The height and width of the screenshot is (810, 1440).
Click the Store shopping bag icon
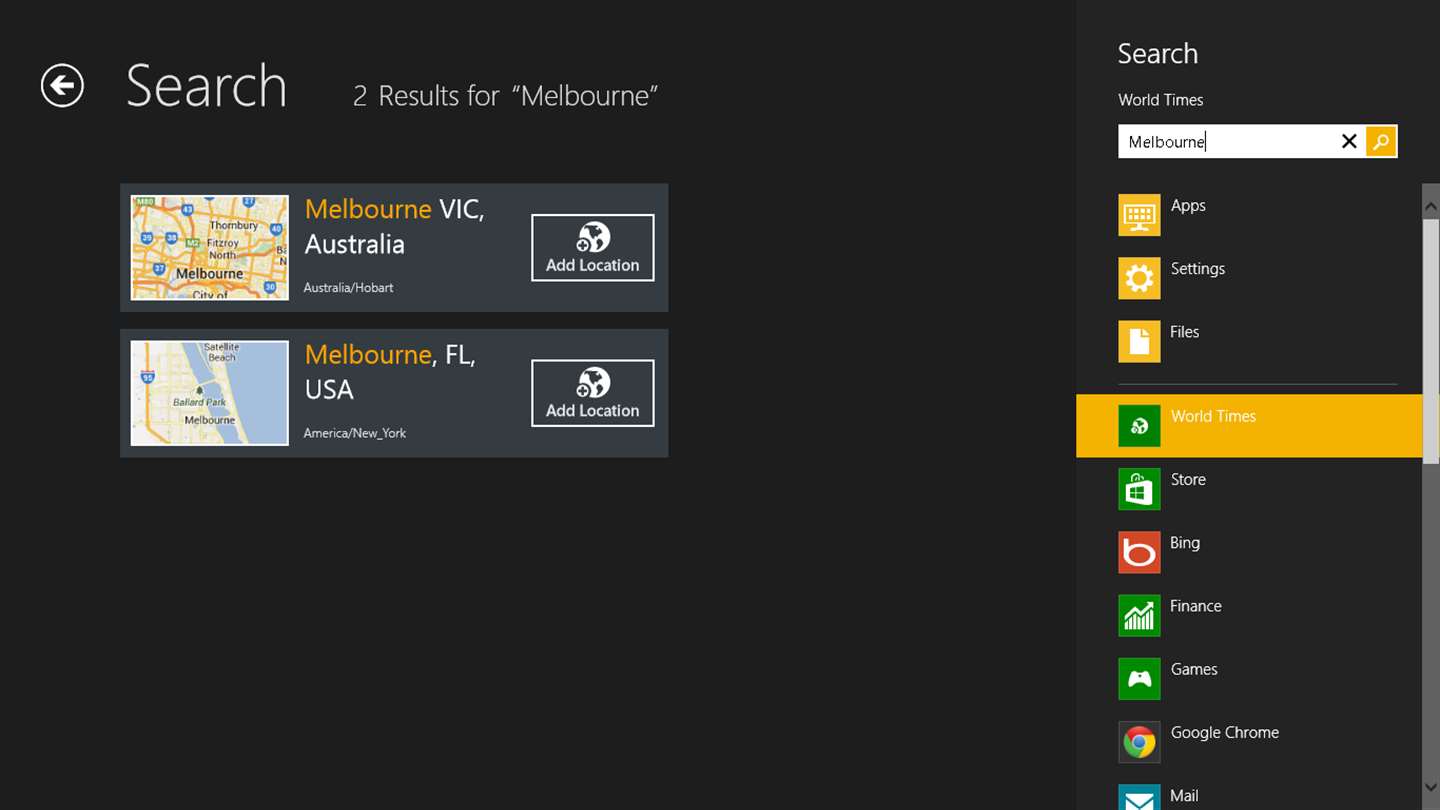tap(1139, 489)
